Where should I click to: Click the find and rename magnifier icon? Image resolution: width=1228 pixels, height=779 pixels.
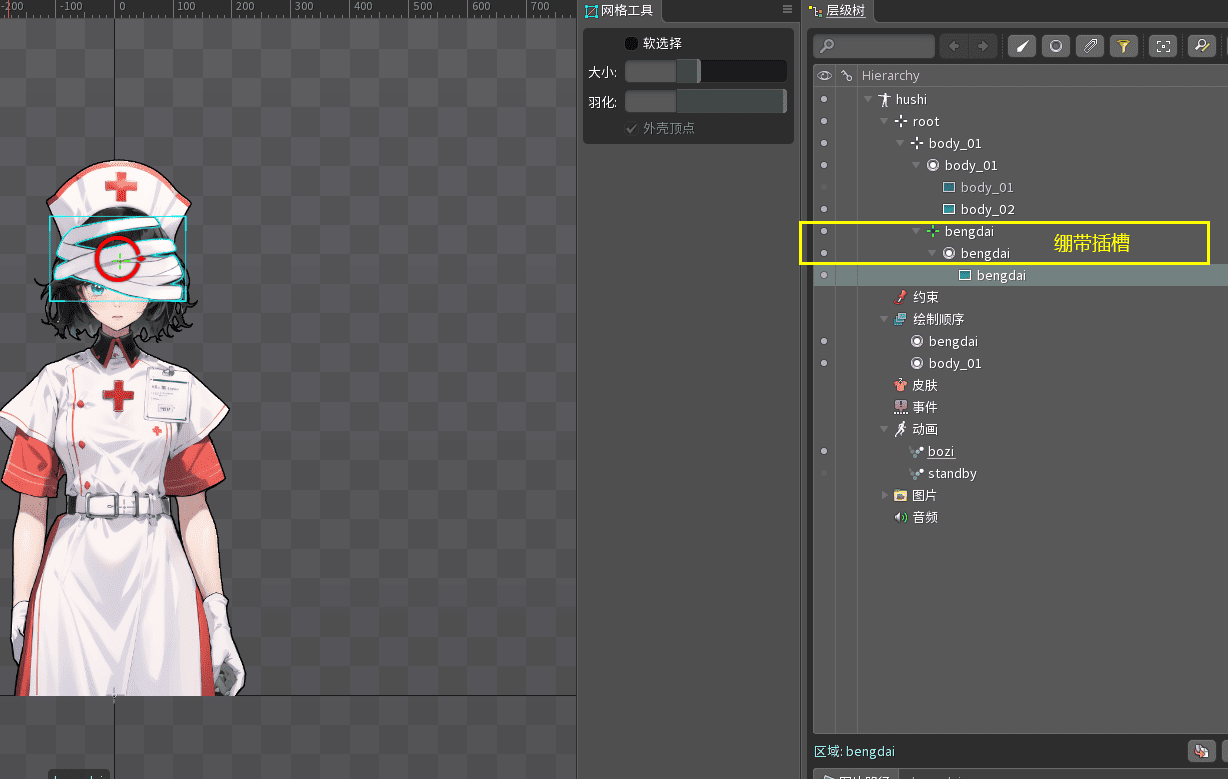coord(1200,46)
